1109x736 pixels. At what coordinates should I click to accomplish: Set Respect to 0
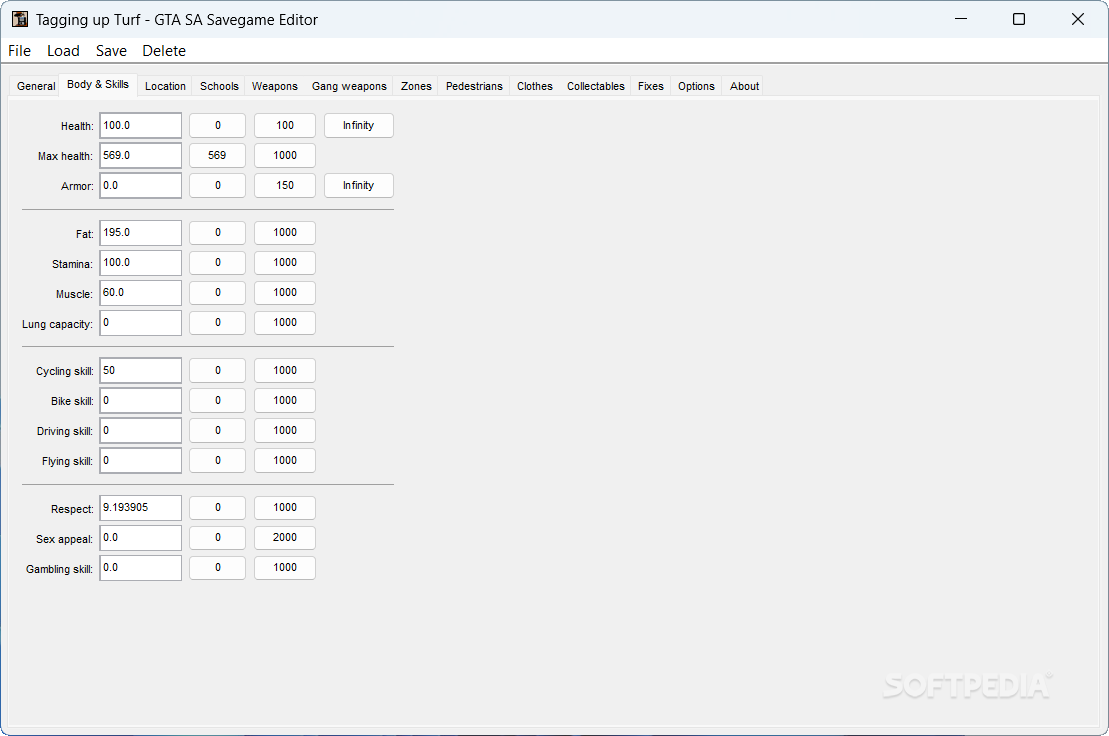217,508
